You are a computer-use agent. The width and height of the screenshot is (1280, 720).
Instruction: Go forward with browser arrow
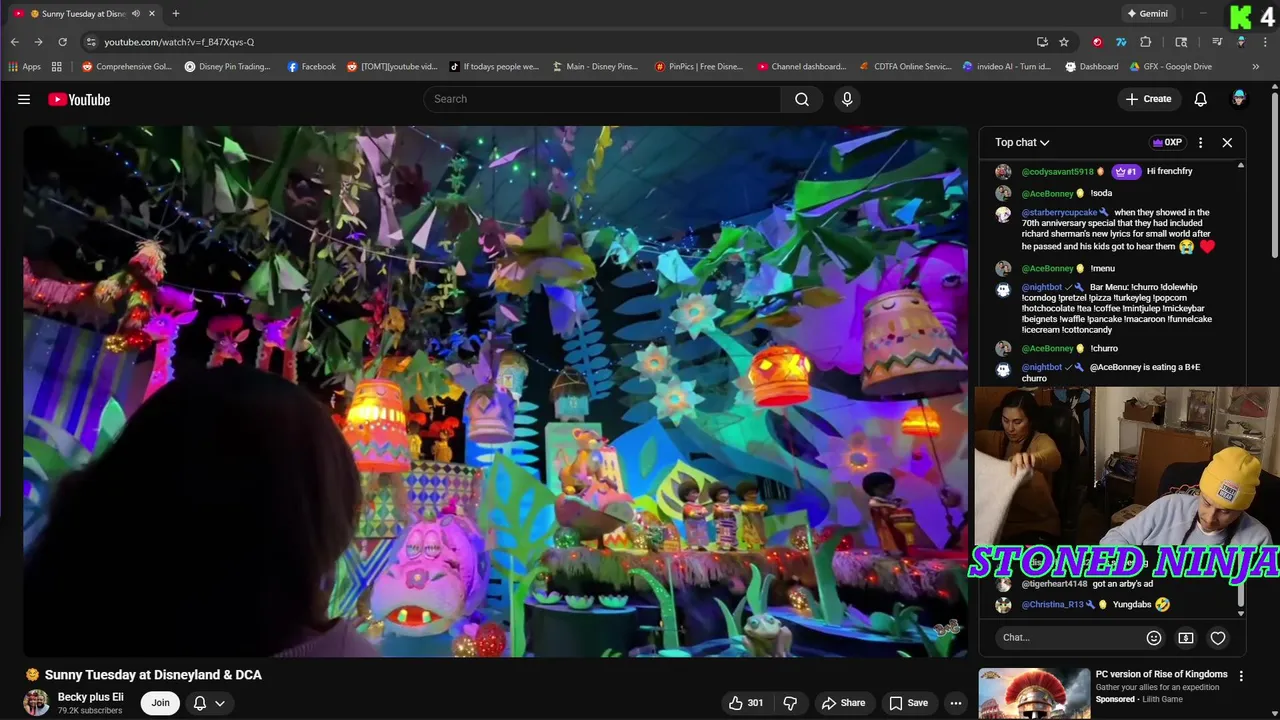tap(38, 42)
